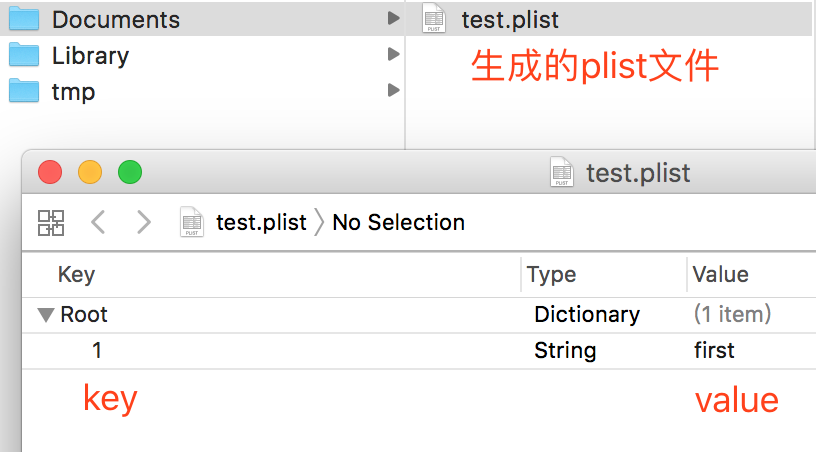
Task: Click the related items grid icon
Action: 51,222
